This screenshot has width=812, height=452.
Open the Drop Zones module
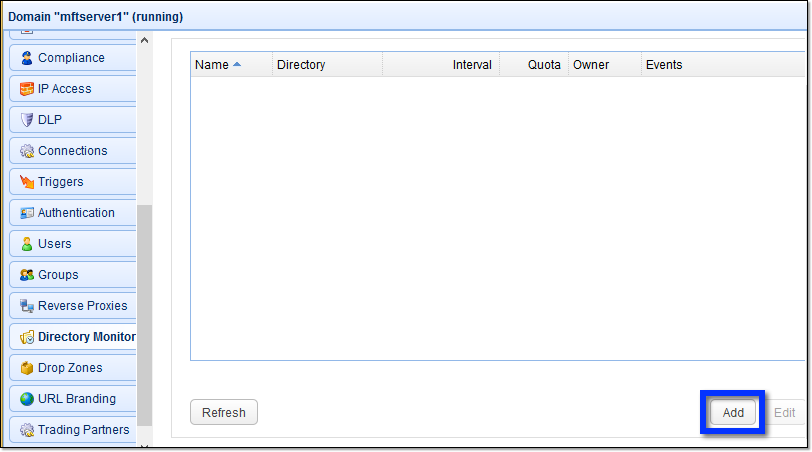pos(73,368)
